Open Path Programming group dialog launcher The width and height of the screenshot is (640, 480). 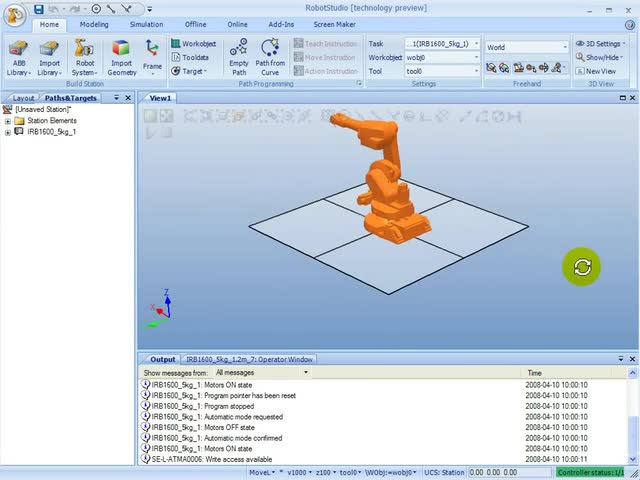point(359,83)
